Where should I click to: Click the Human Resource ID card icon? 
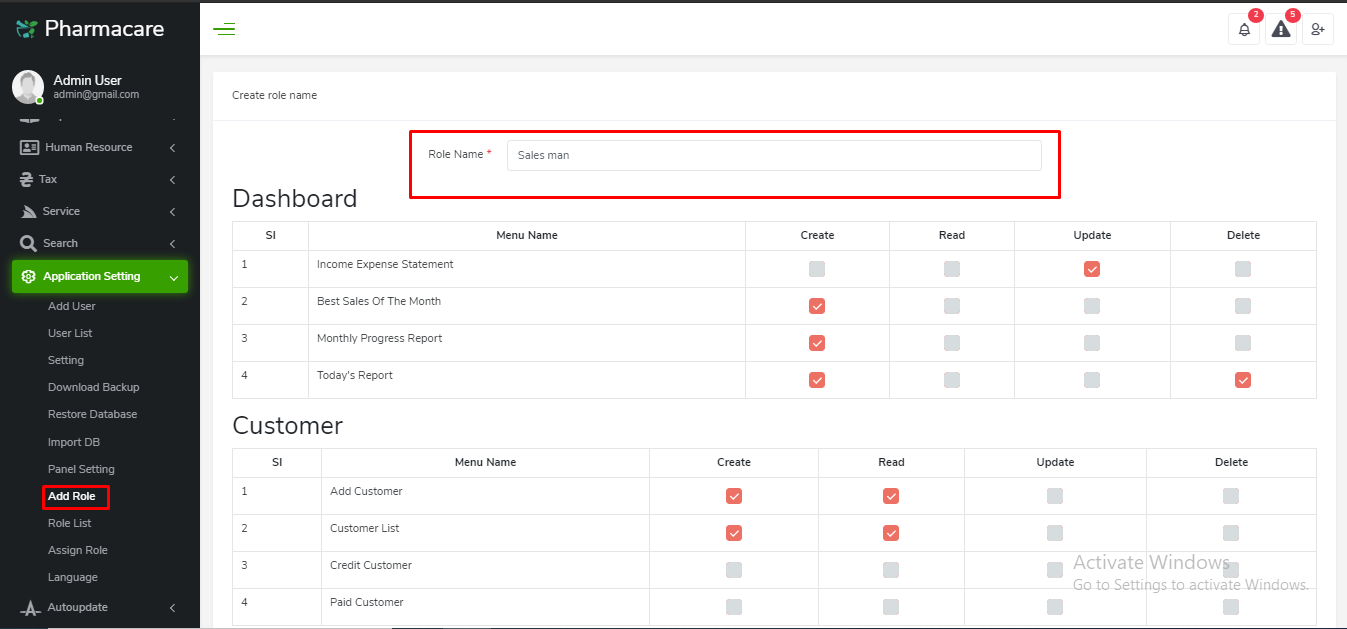pyautogui.click(x=29, y=148)
